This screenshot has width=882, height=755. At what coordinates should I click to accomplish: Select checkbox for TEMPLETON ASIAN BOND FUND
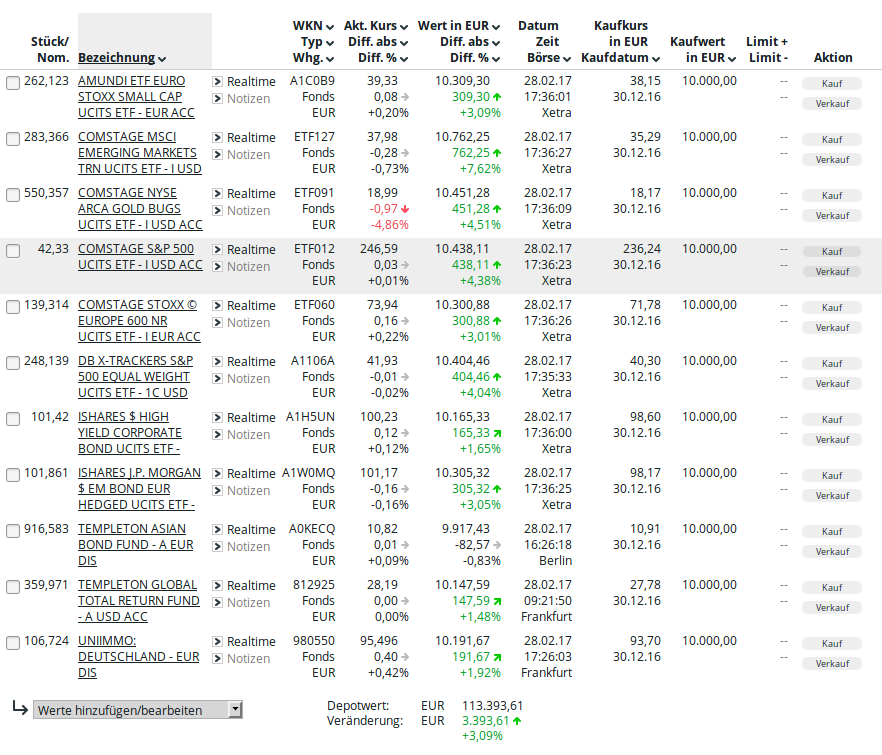click(x=13, y=531)
